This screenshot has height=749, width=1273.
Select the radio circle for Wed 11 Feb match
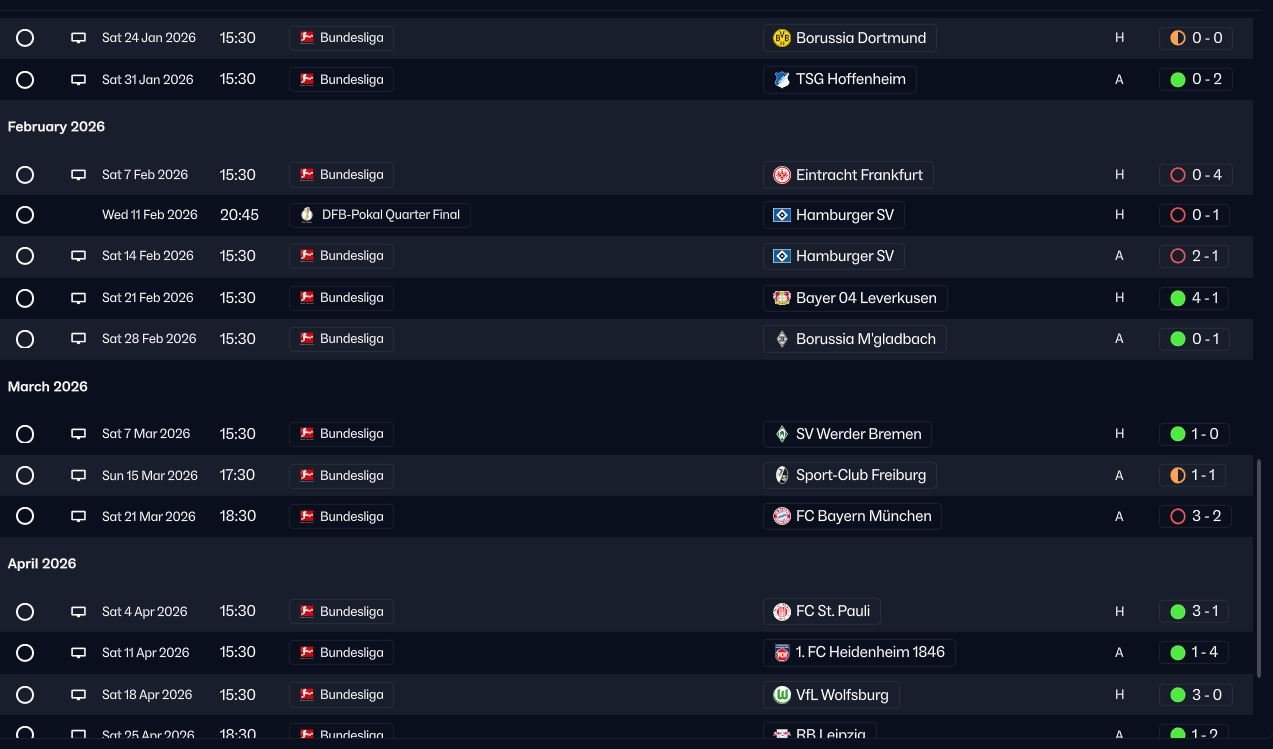coord(25,215)
